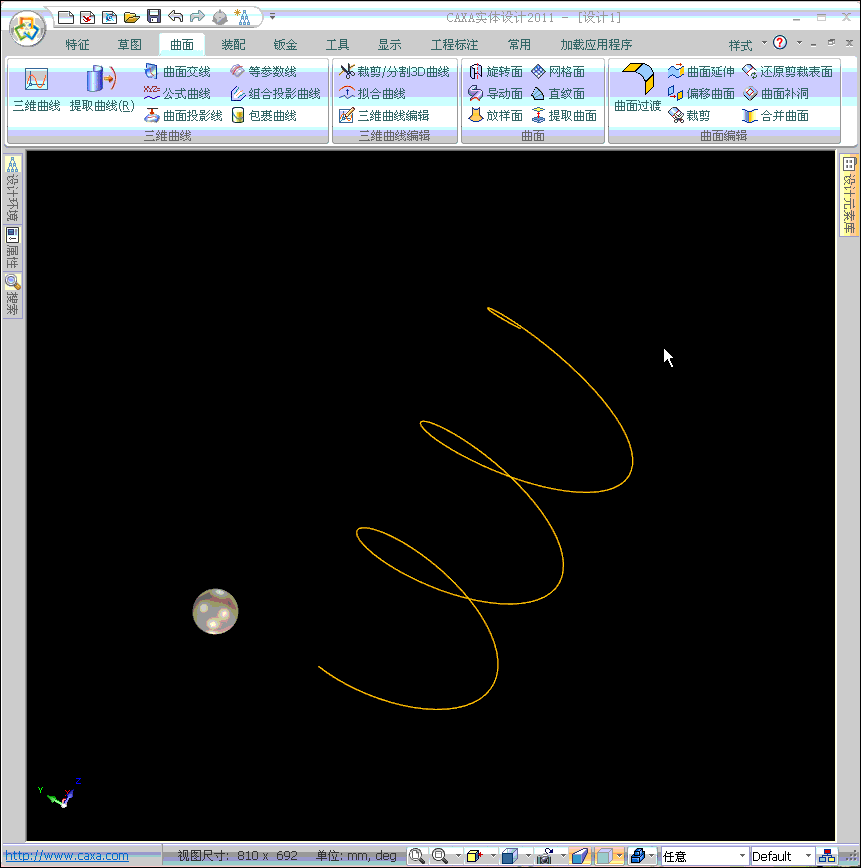Open the www.caxa.com link
861x868 pixels.
point(67,856)
